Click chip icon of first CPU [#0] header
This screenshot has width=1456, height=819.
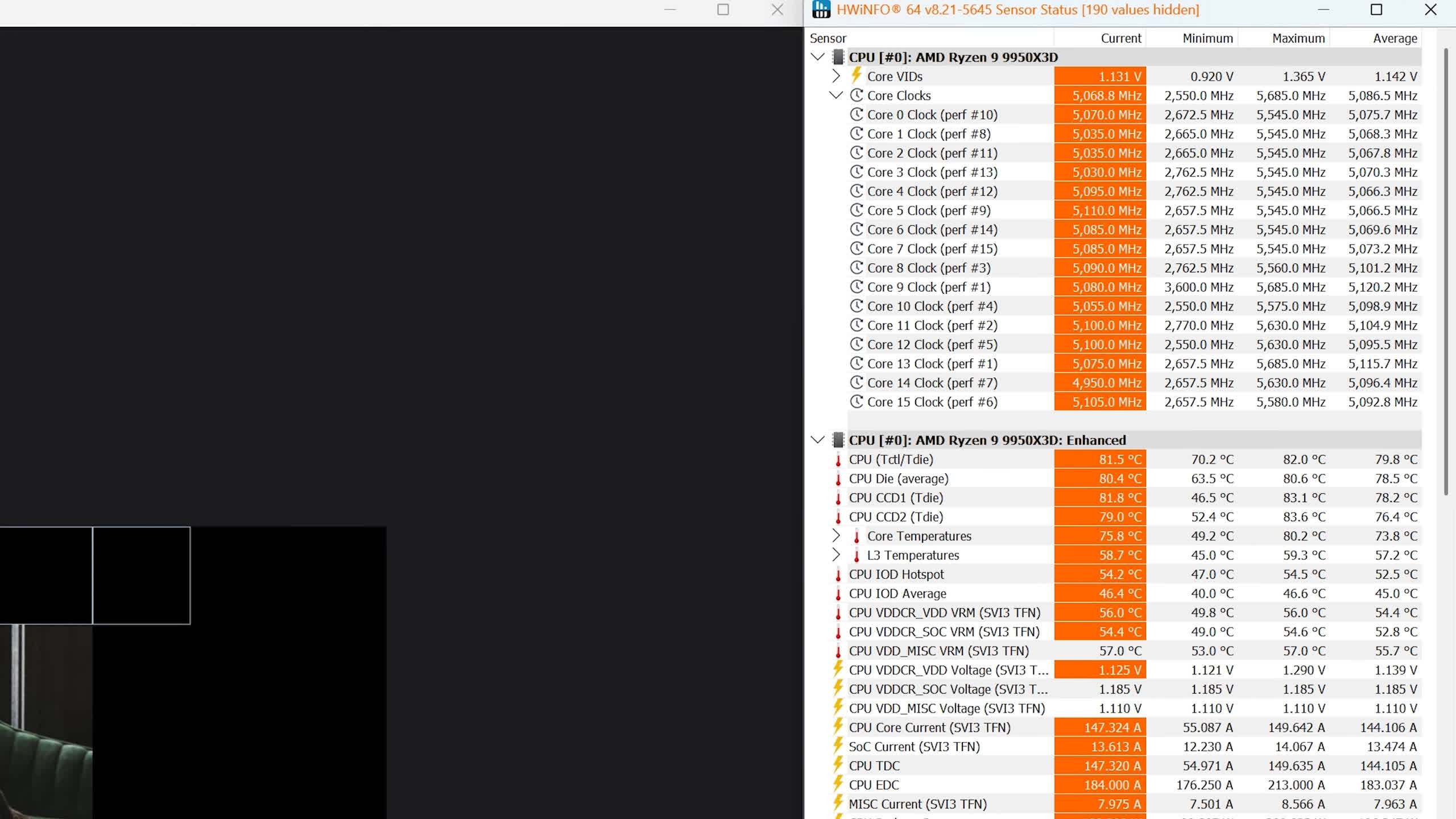click(838, 57)
